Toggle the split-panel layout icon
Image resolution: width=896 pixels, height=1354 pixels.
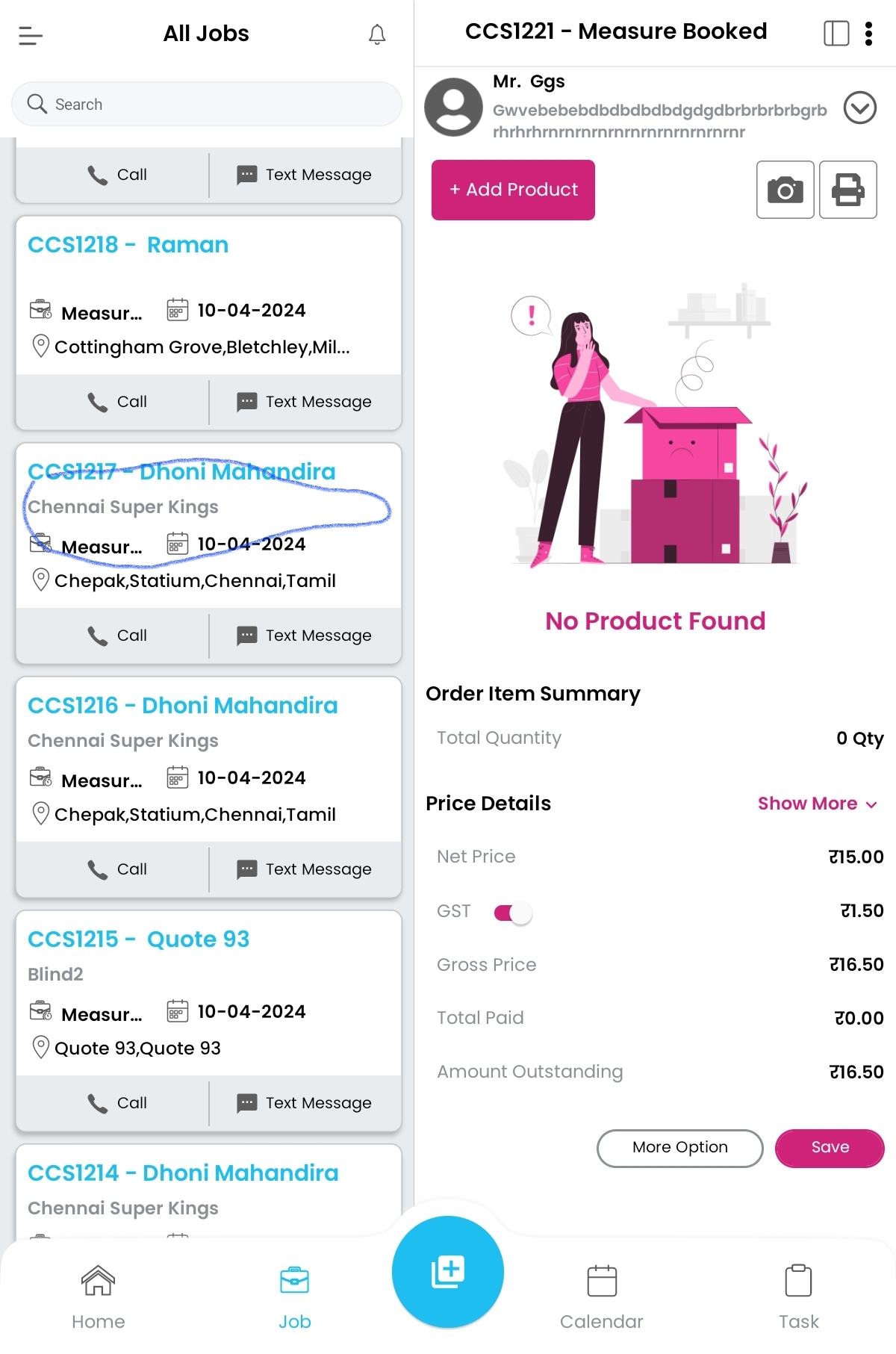pyautogui.click(x=836, y=33)
